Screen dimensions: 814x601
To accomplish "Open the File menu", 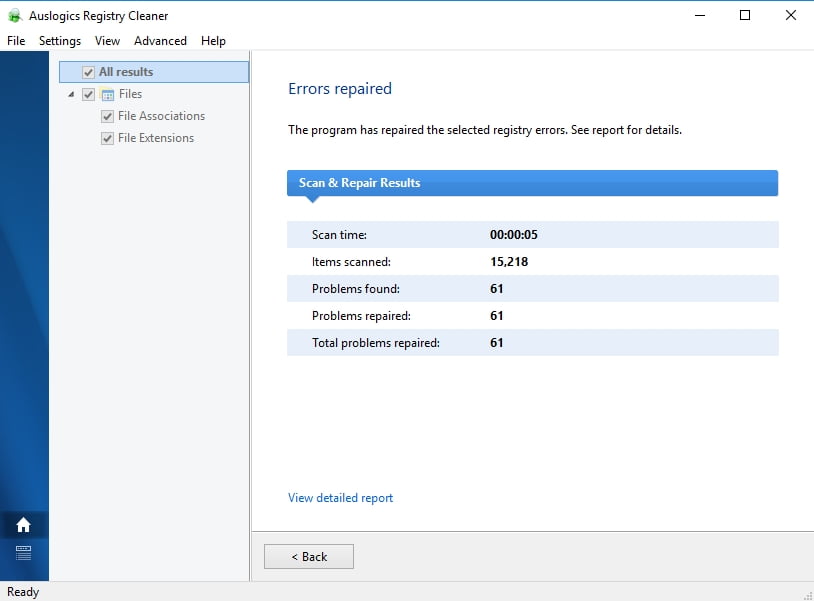I will click(x=15, y=41).
